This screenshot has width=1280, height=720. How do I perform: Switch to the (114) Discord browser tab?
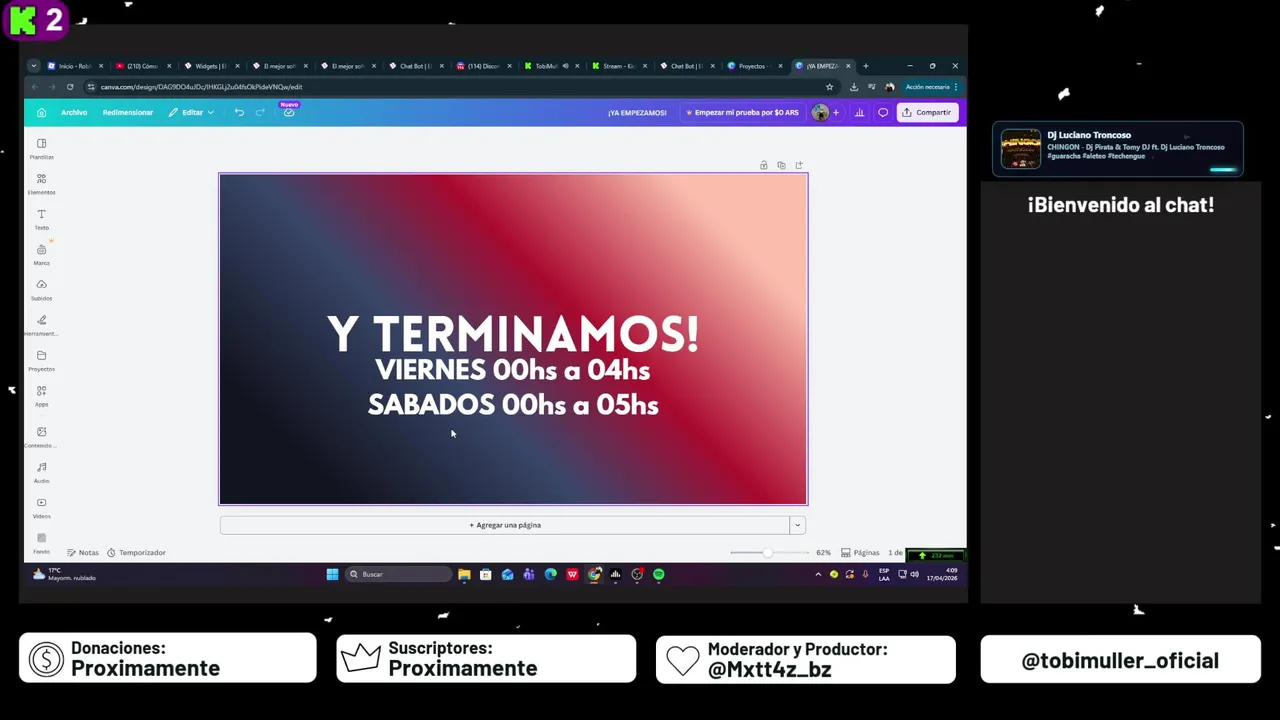(483, 66)
